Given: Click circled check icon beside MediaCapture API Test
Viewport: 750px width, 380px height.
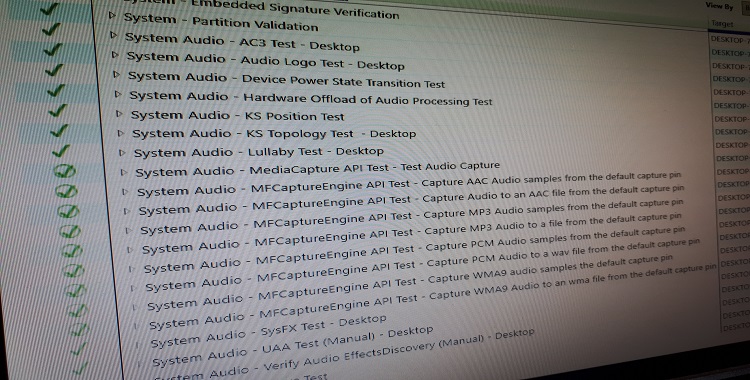Looking at the screenshot, I should 65,171.
